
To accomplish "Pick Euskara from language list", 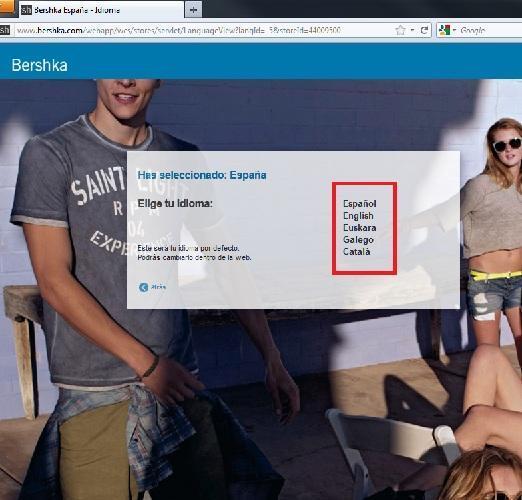I will tap(360, 228).
